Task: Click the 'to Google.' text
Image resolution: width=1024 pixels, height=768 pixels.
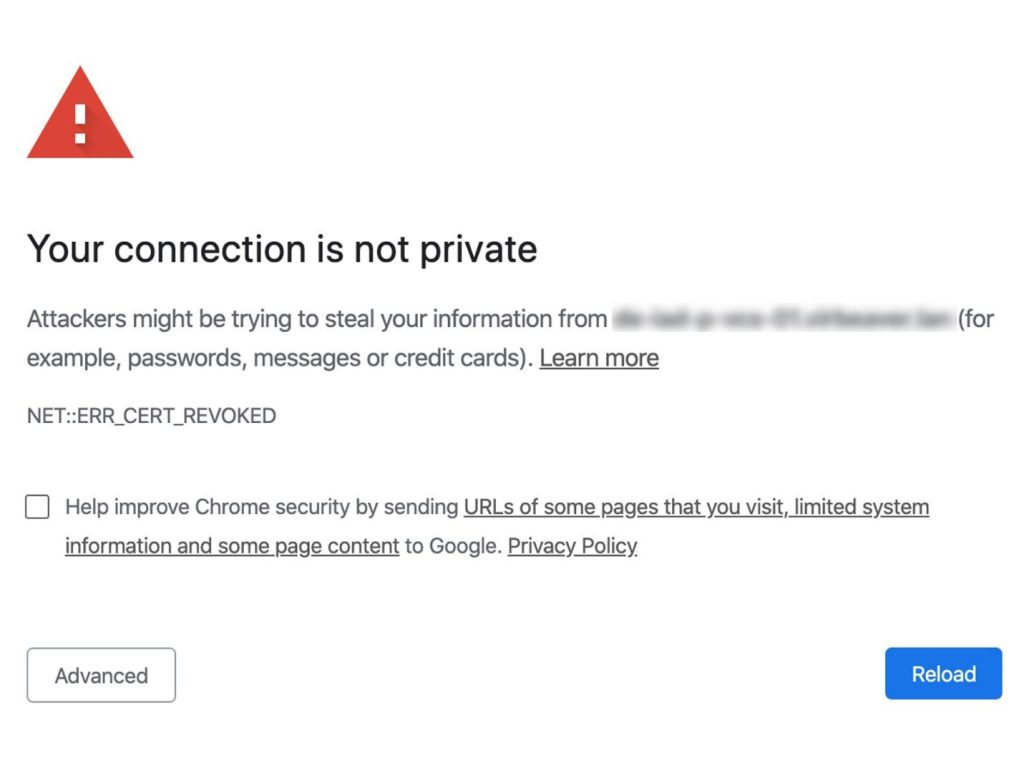Action: (x=453, y=546)
